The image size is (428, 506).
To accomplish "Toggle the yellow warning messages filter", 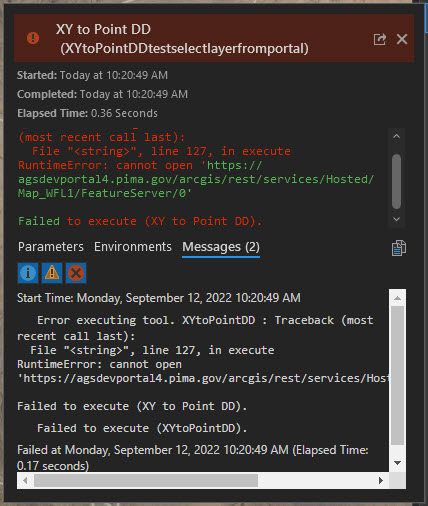I will (x=52, y=273).
